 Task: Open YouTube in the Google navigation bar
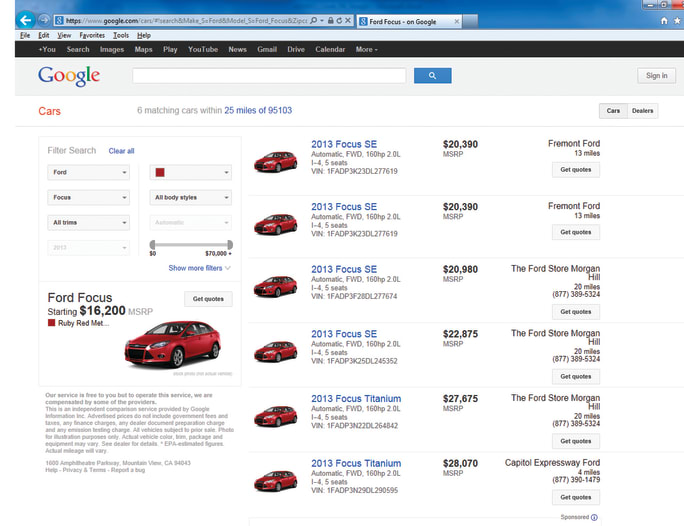coord(203,49)
